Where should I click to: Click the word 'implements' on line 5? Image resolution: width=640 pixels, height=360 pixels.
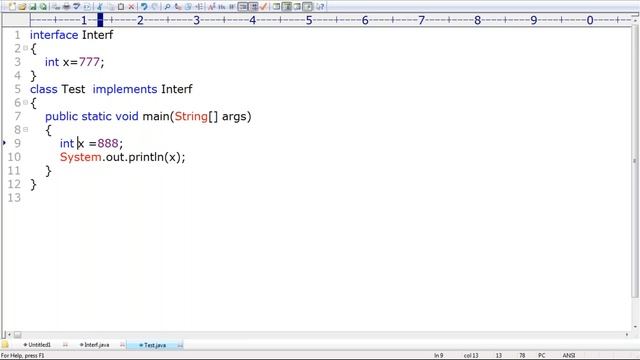pos(125,89)
